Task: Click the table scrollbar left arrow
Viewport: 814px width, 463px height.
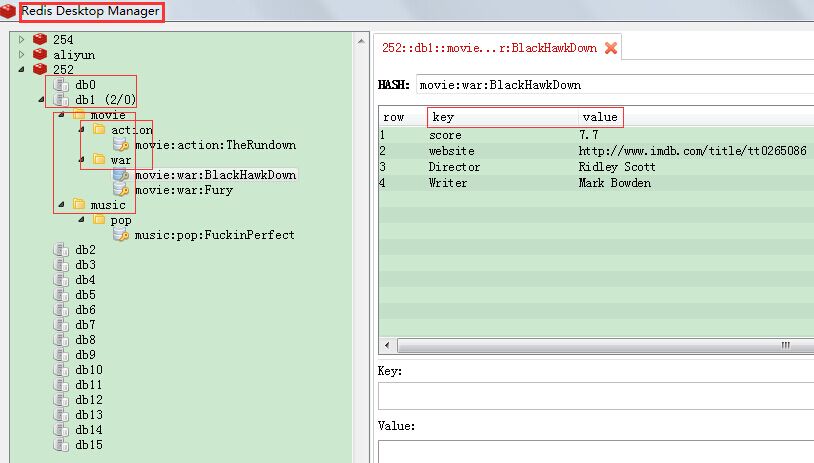Action: click(387, 345)
